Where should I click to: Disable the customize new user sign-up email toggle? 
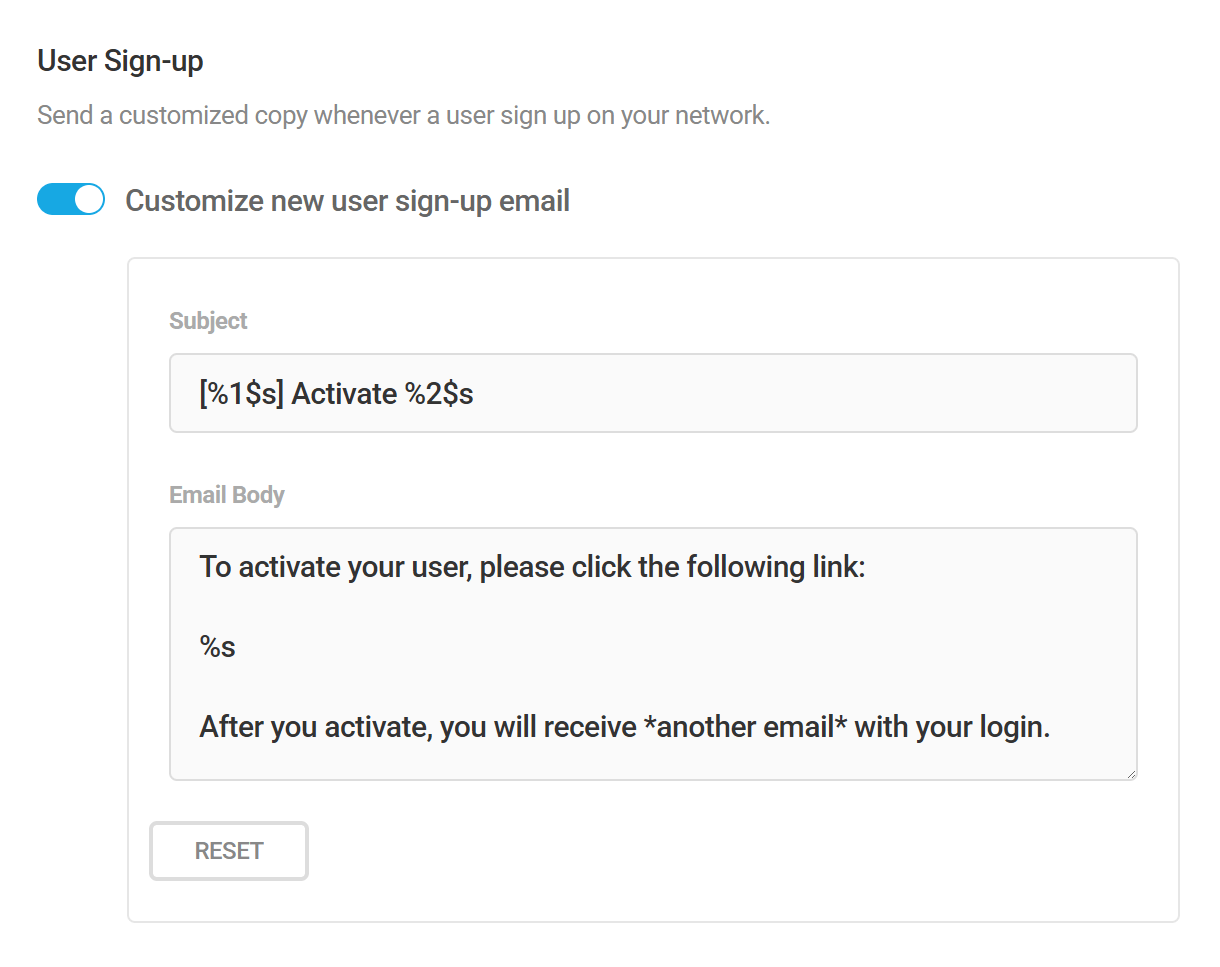70,199
